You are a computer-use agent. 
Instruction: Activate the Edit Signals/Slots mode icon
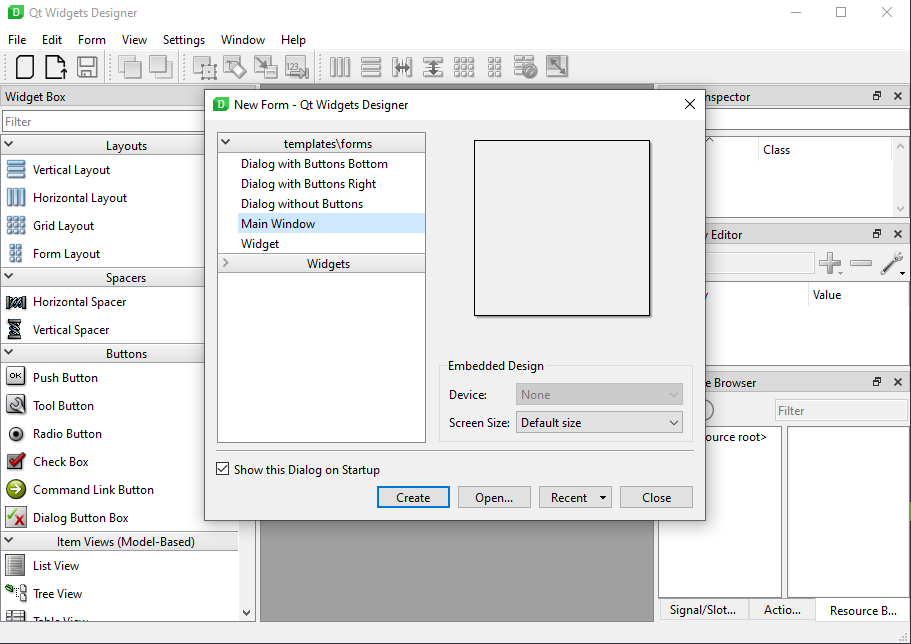[x=235, y=67]
